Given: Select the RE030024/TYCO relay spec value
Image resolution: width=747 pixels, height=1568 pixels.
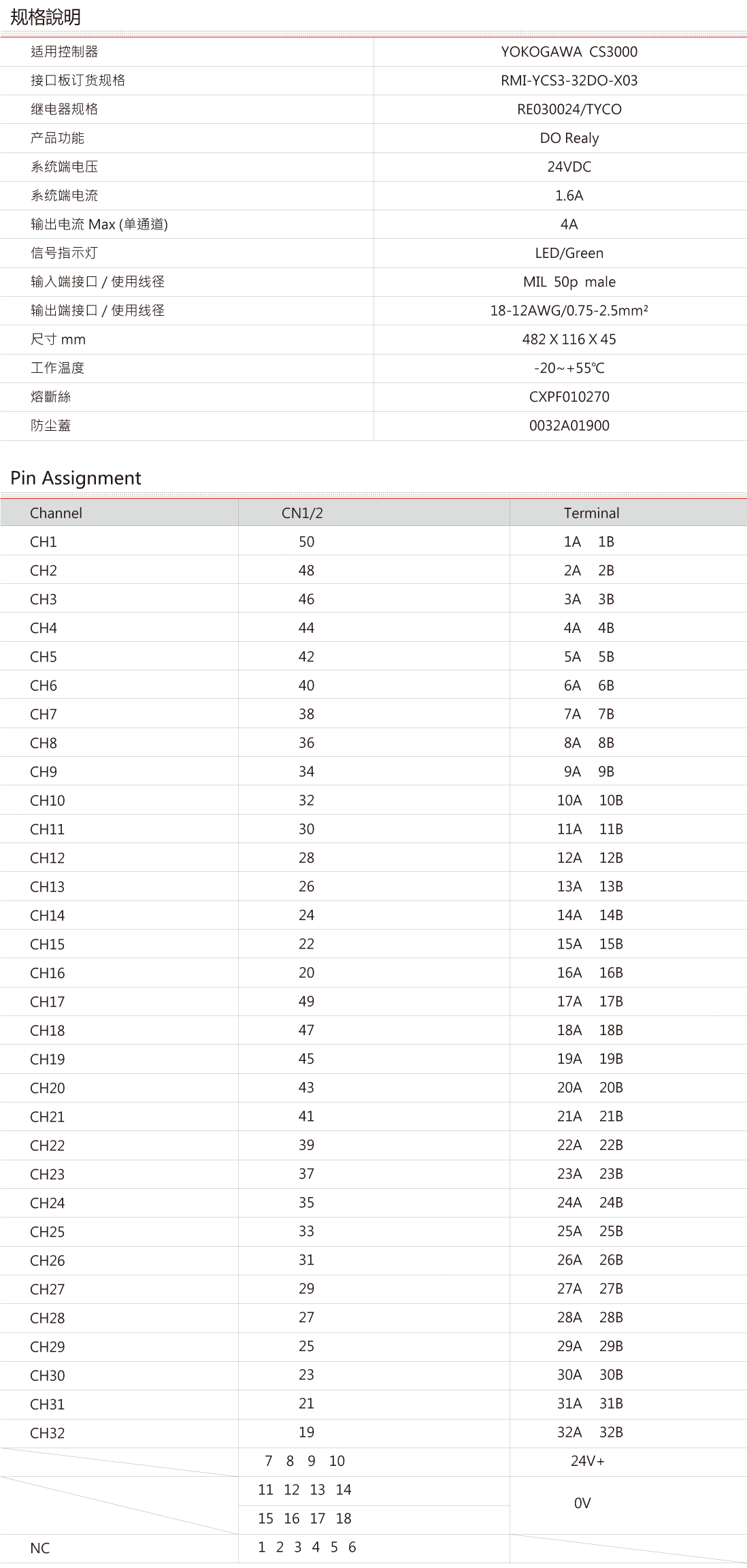Looking at the screenshot, I should click(x=569, y=109).
